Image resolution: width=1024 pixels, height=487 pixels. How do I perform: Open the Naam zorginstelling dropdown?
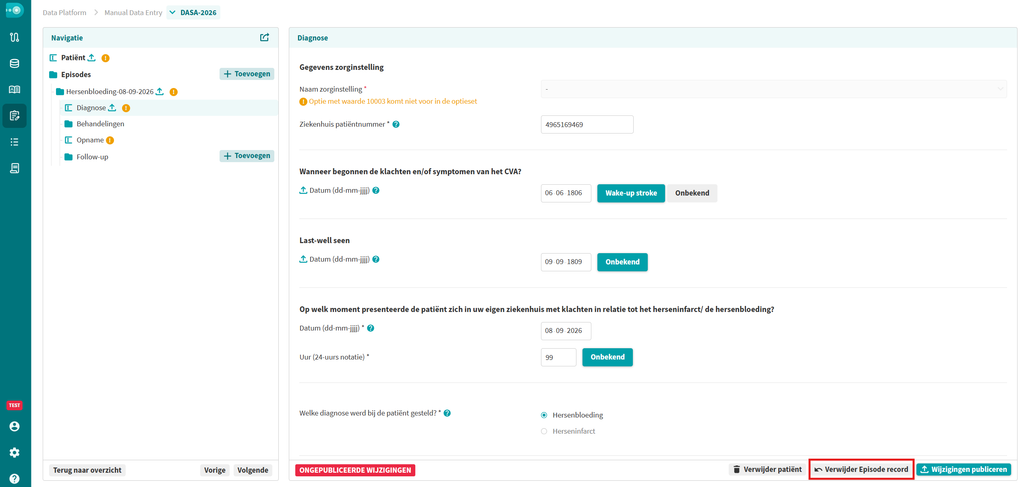pos(774,89)
